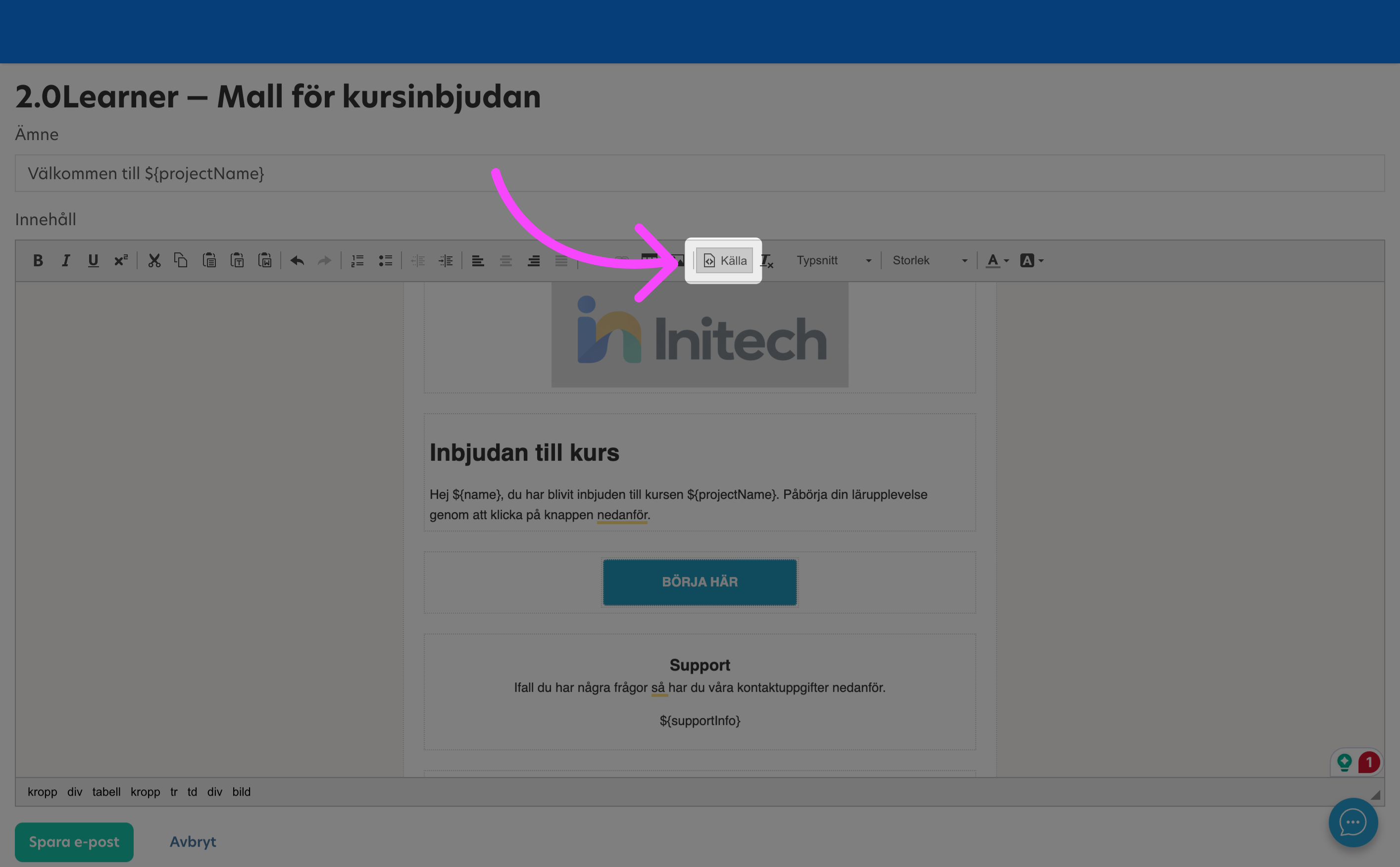
Task: Click the Spara e-post button
Action: click(74, 842)
